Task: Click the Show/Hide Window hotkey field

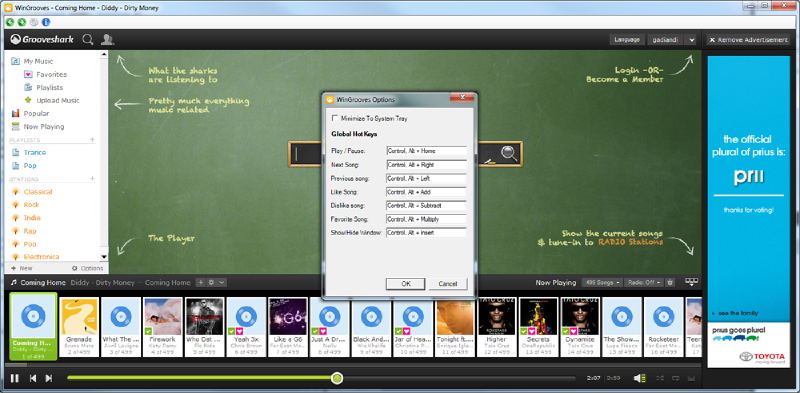Action: [x=427, y=232]
